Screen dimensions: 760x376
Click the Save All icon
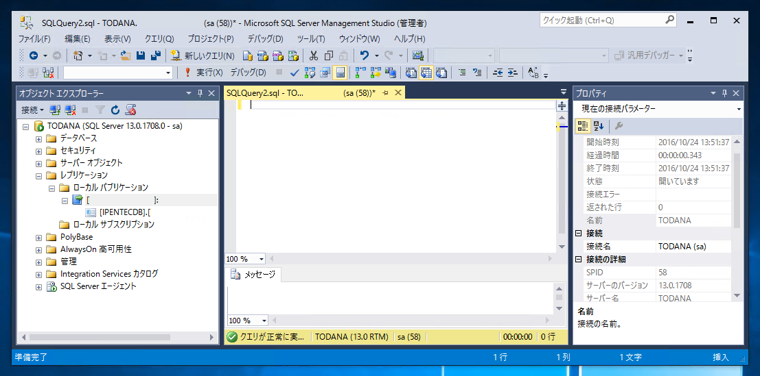click(x=156, y=56)
